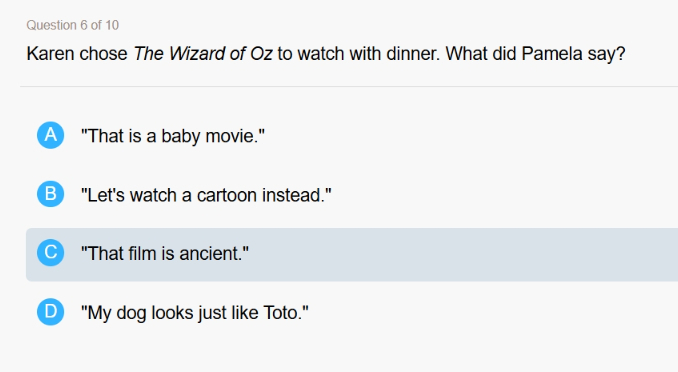Click the word "ancient" in option C
The width and height of the screenshot is (678, 372).
tap(211, 253)
